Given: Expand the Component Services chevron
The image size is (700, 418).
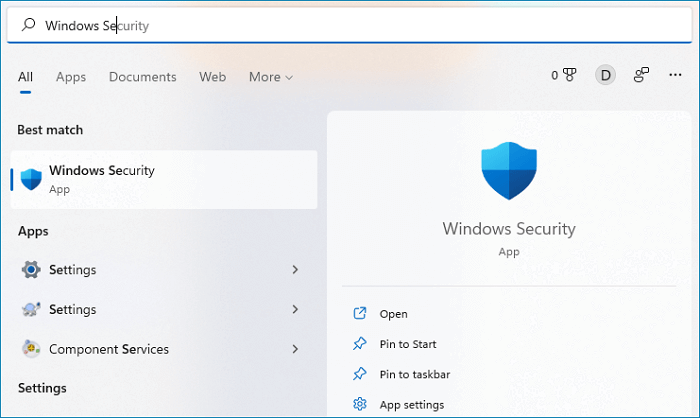Looking at the screenshot, I should [295, 349].
